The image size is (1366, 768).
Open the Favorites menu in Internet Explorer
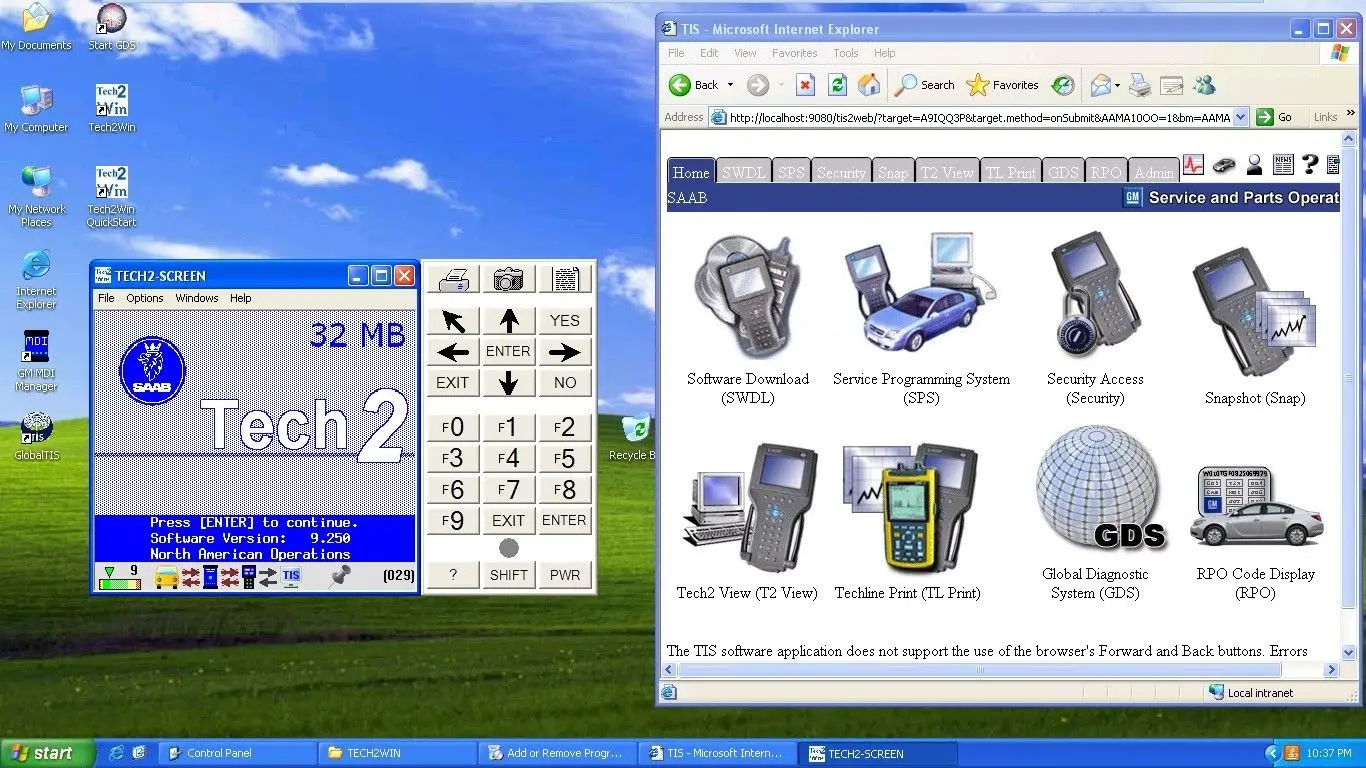point(795,53)
